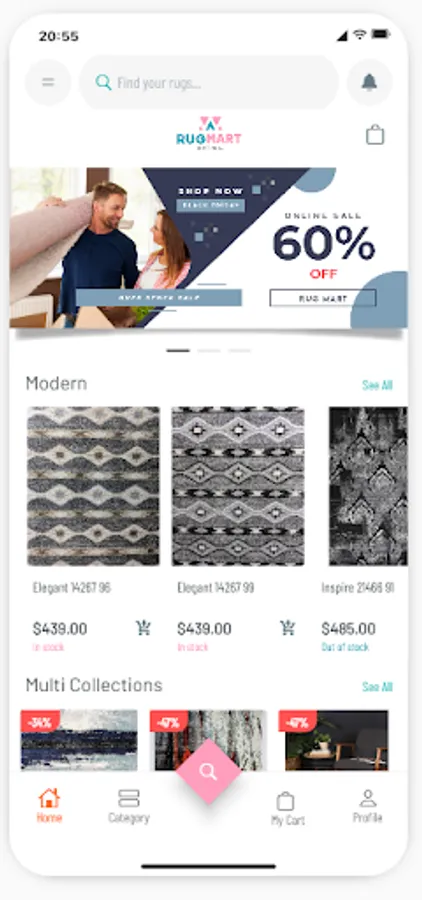Tap the notification bell icon

pos(369,83)
